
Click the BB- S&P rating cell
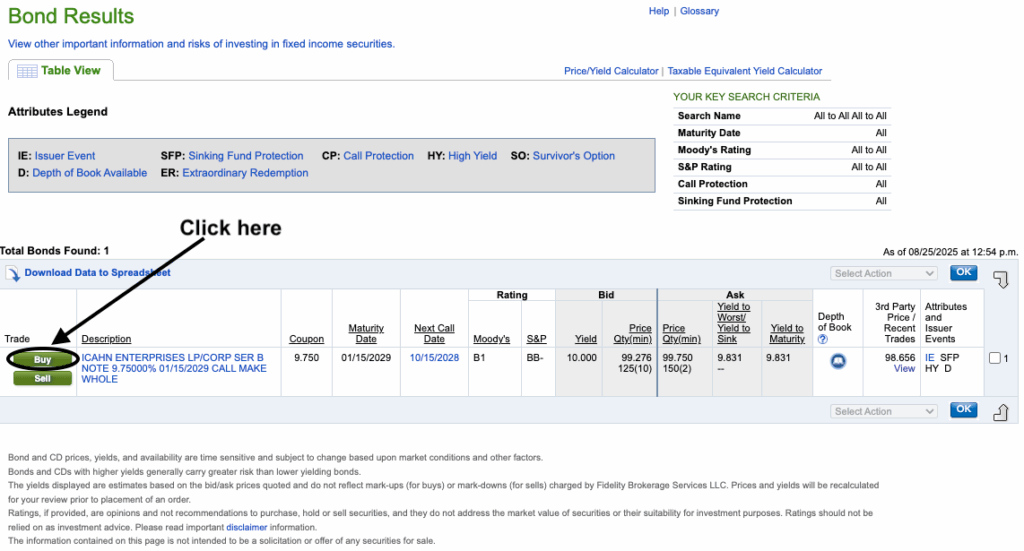[x=535, y=358]
